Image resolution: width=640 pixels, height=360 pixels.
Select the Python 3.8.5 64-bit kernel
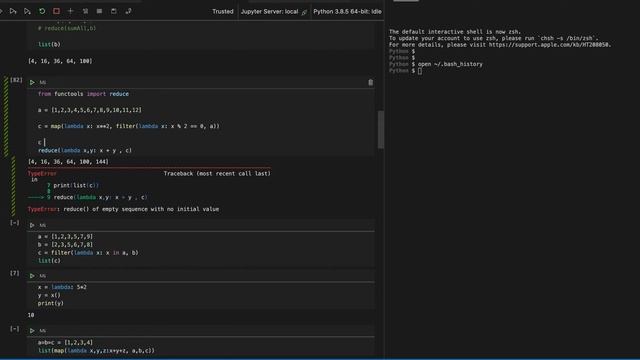[347, 11]
